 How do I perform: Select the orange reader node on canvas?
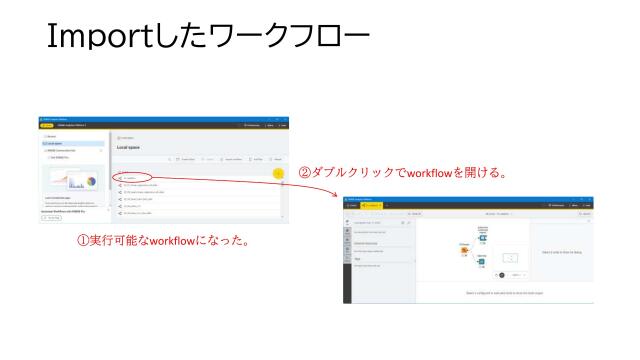[464, 250]
